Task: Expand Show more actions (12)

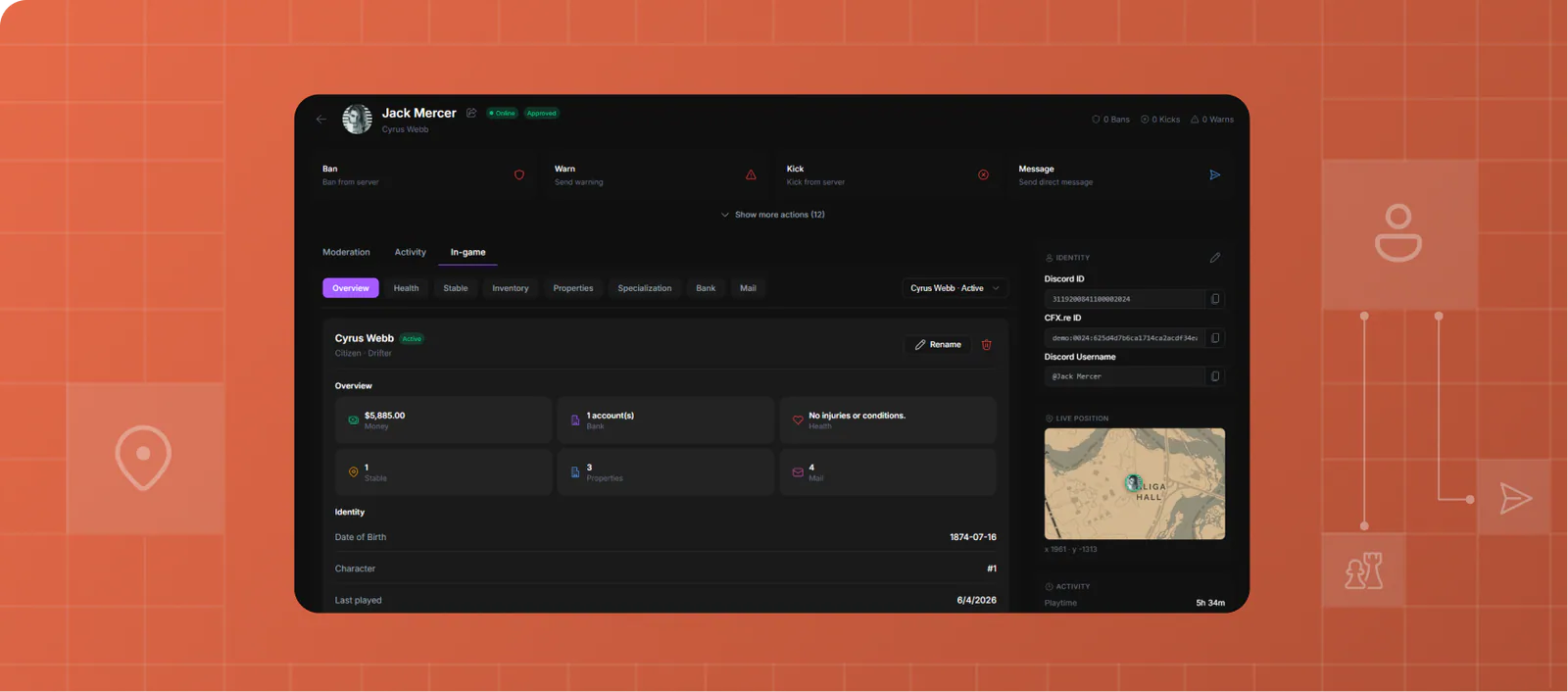Action: tap(772, 215)
